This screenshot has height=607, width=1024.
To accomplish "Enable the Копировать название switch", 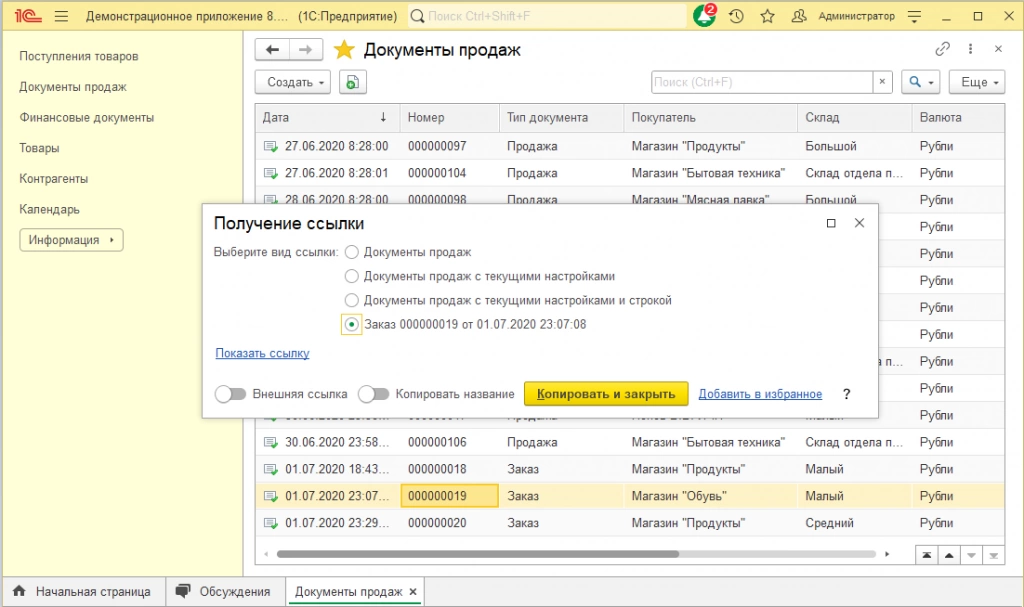I will point(373,394).
